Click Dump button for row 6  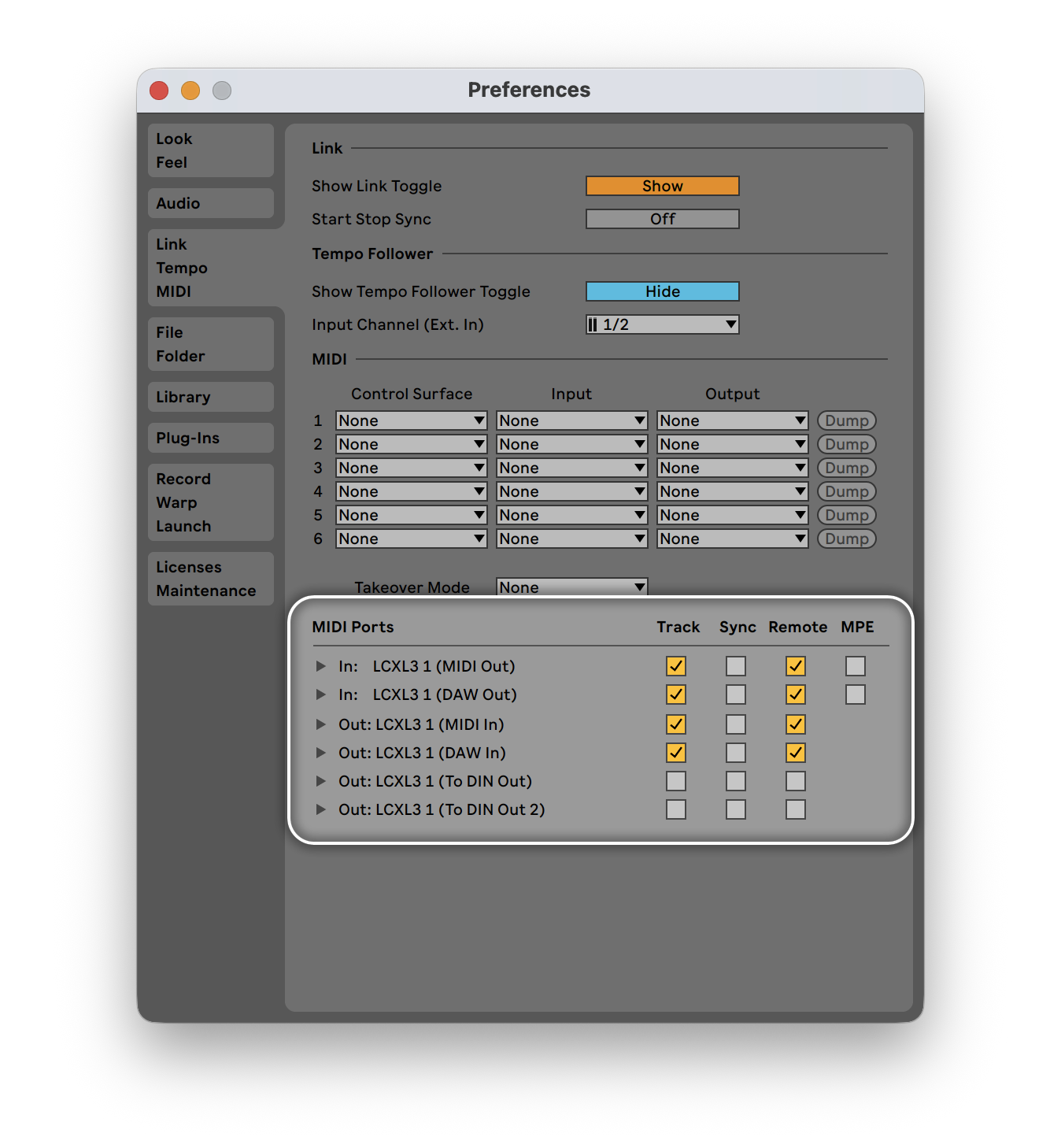point(847,539)
